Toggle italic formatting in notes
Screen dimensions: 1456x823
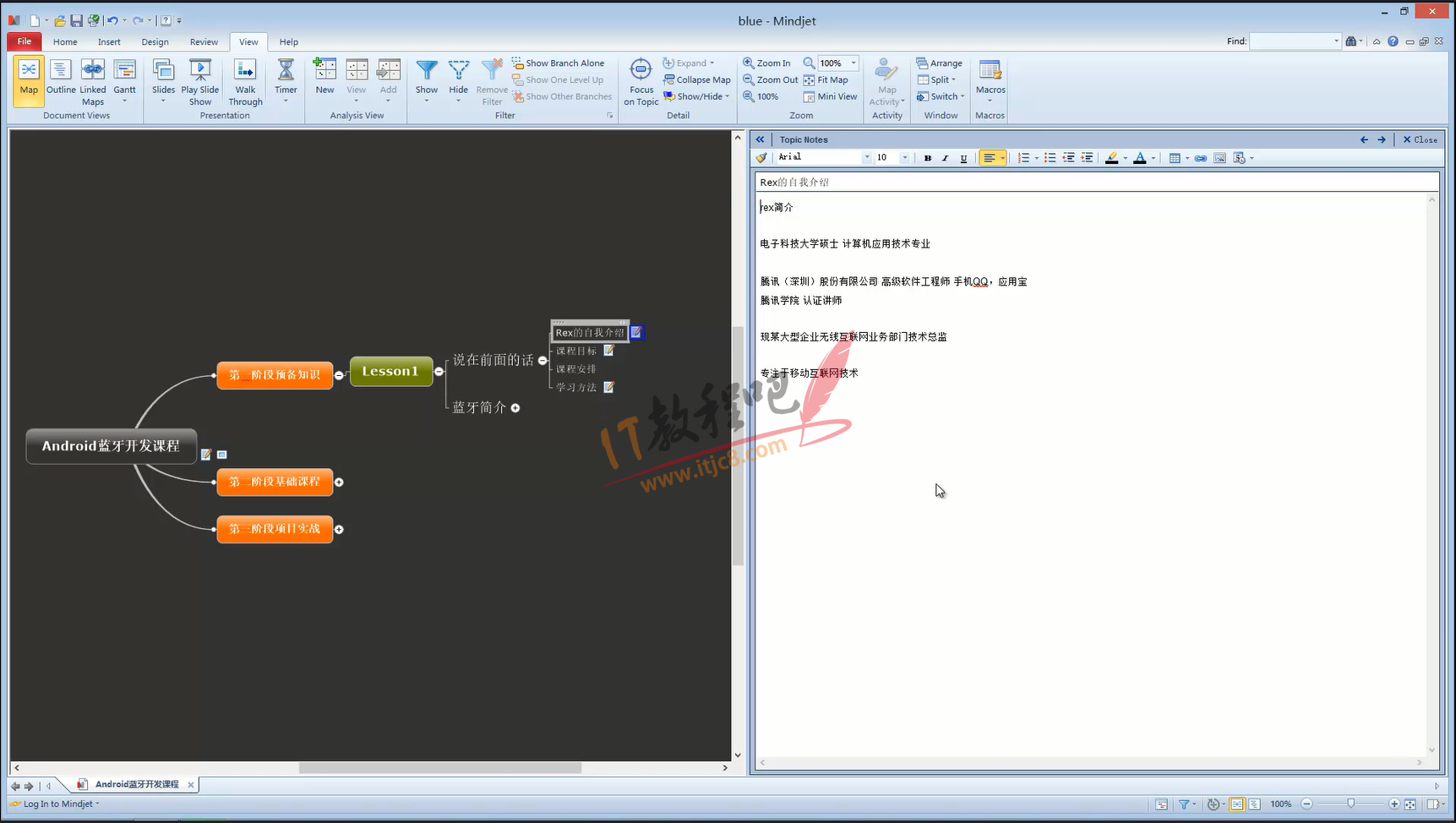[946, 158]
